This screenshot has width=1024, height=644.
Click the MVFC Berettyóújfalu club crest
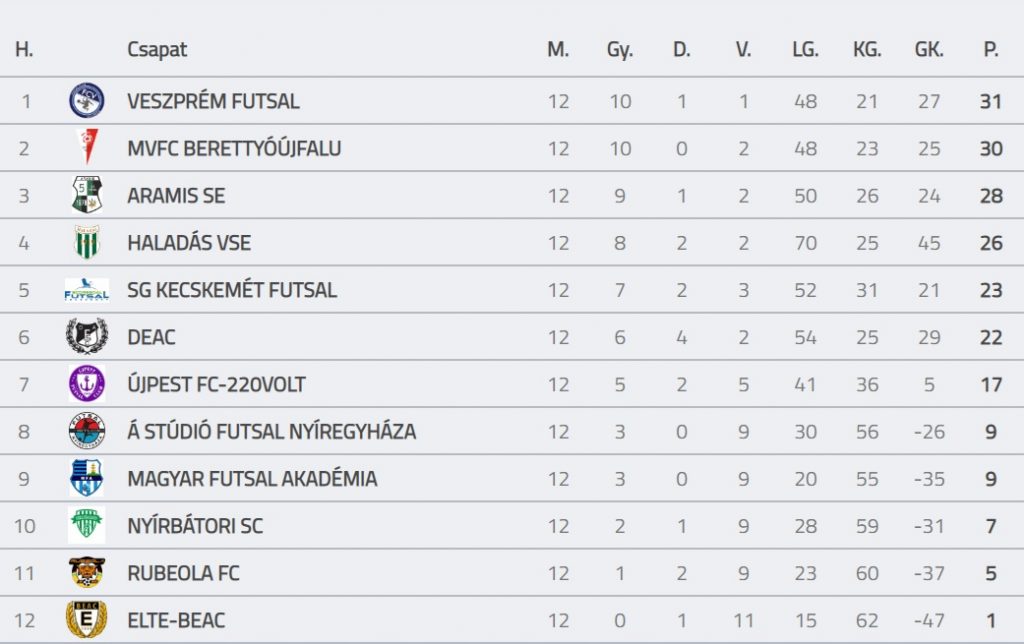click(x=86, y=148)
